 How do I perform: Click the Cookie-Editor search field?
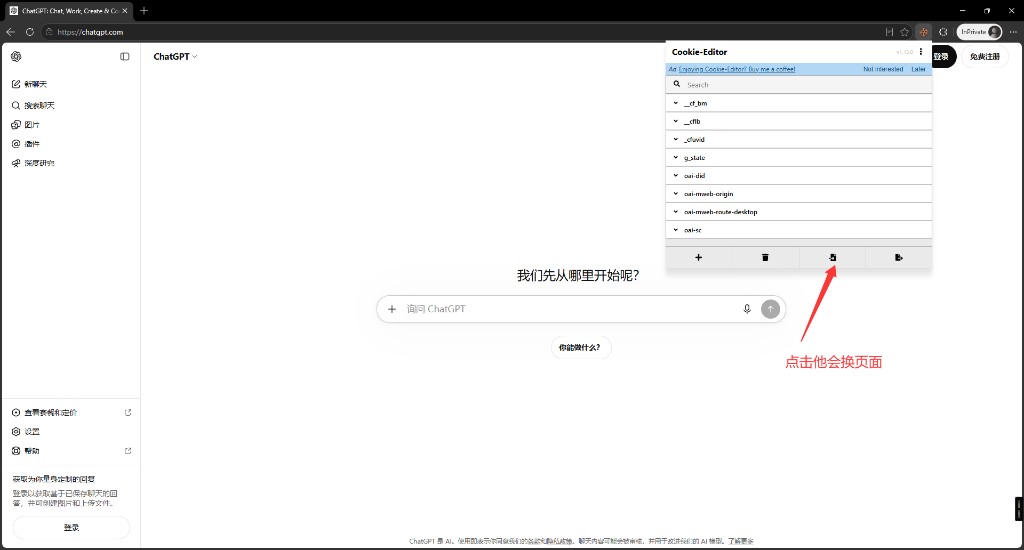[799, 84]
